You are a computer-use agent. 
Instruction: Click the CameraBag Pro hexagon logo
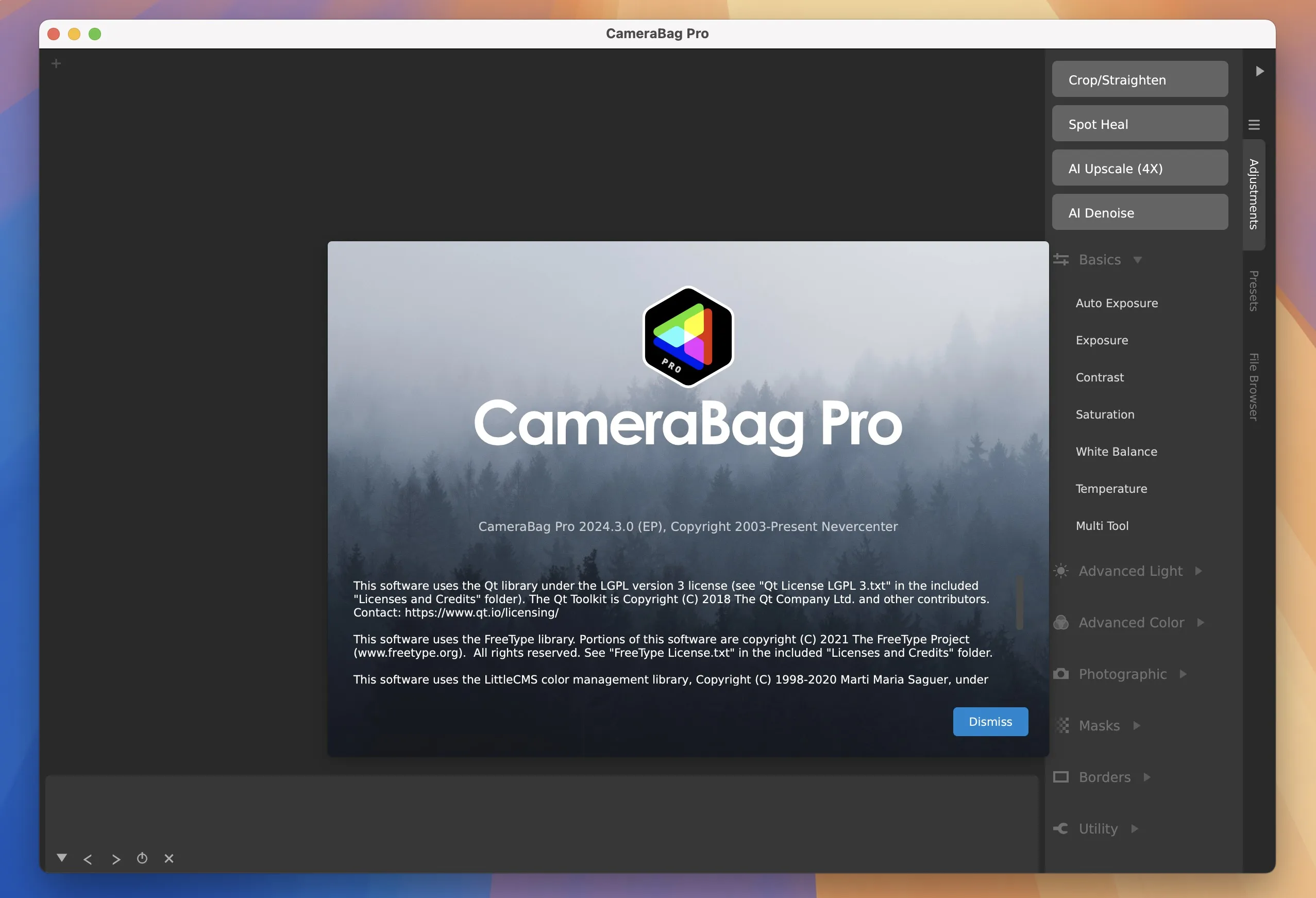[x=688, y=337]
